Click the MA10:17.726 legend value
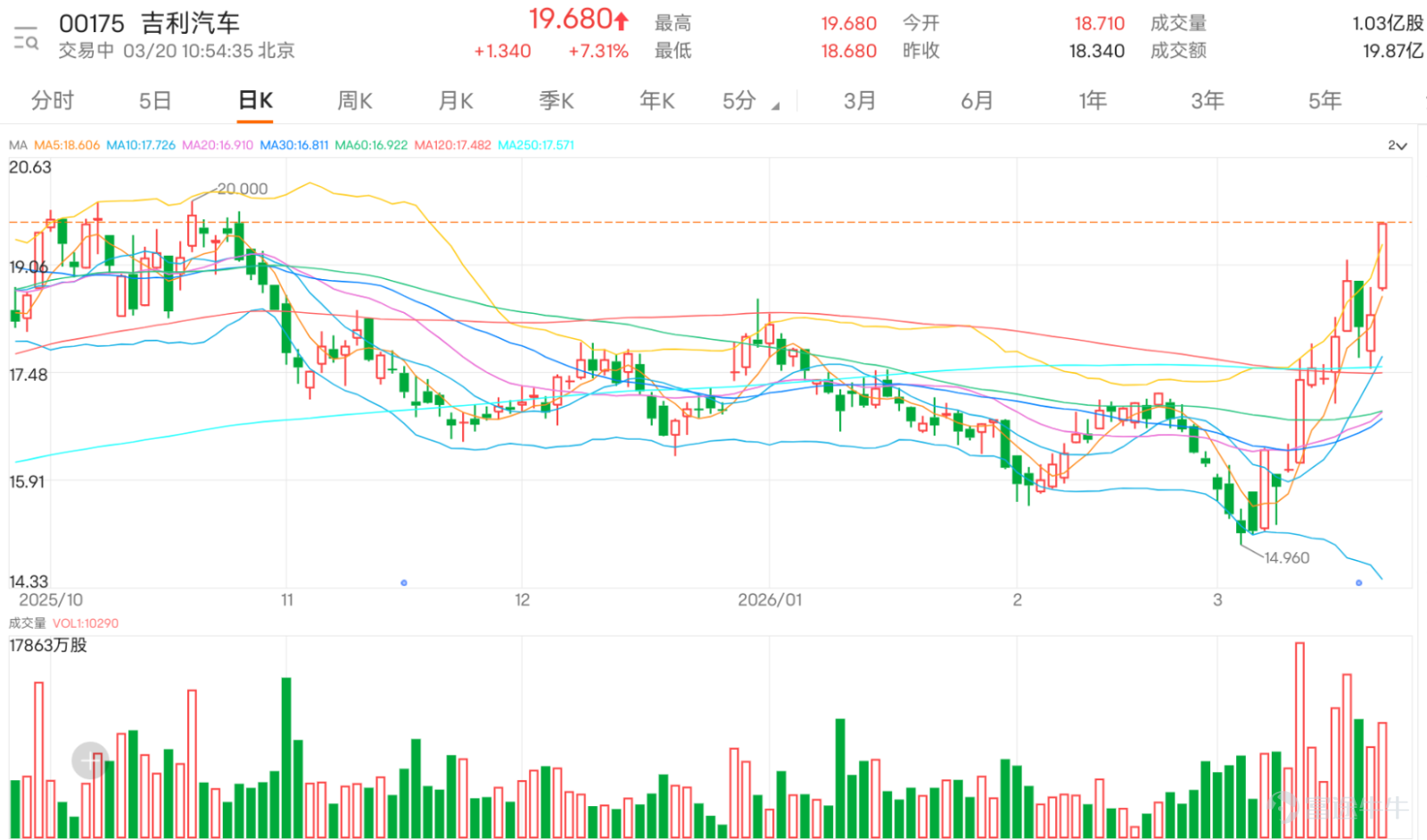This screenshot has width=1427, height=840. pos(141,144)
